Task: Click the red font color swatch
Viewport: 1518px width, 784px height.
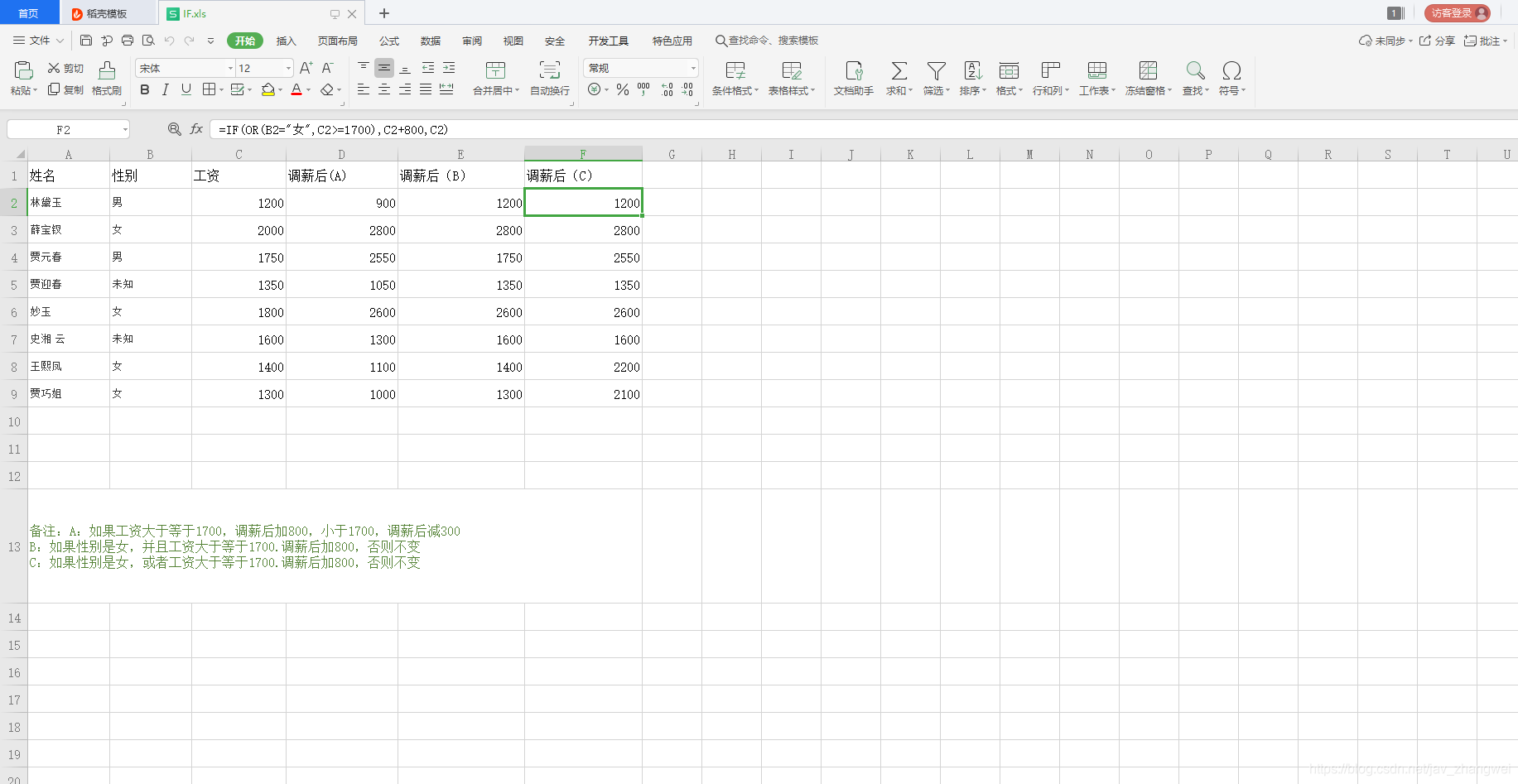Action: 296,89
